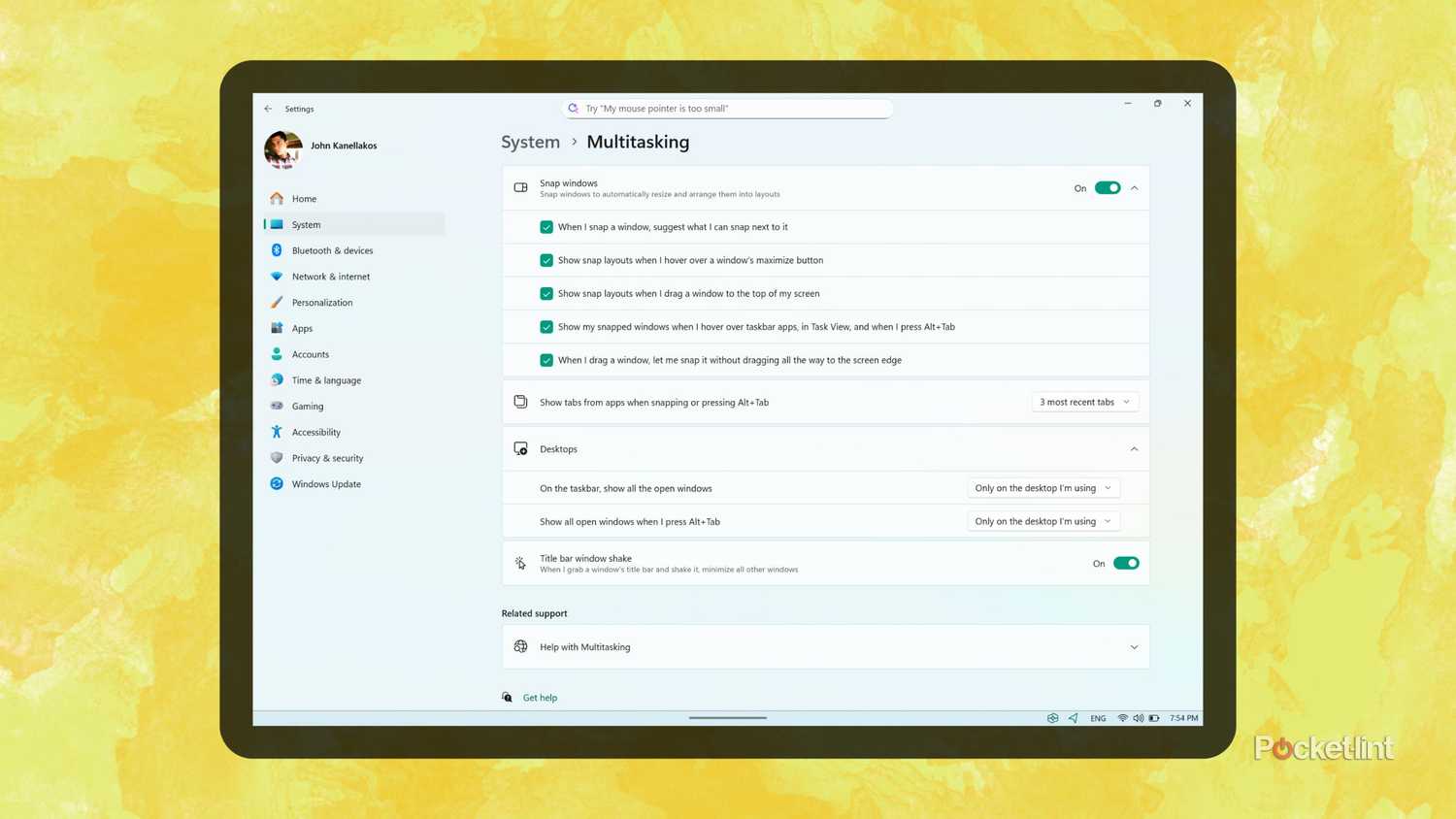Open Personalization in the sidebar
The image size is (1456, 819).
coord(322,303)
